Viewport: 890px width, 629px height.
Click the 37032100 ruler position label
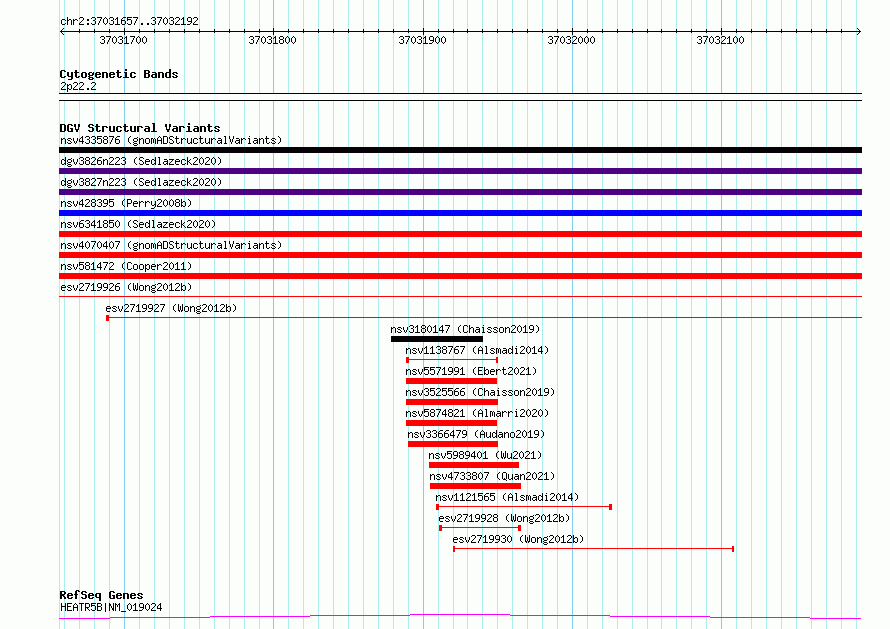(x=720, y=41)
